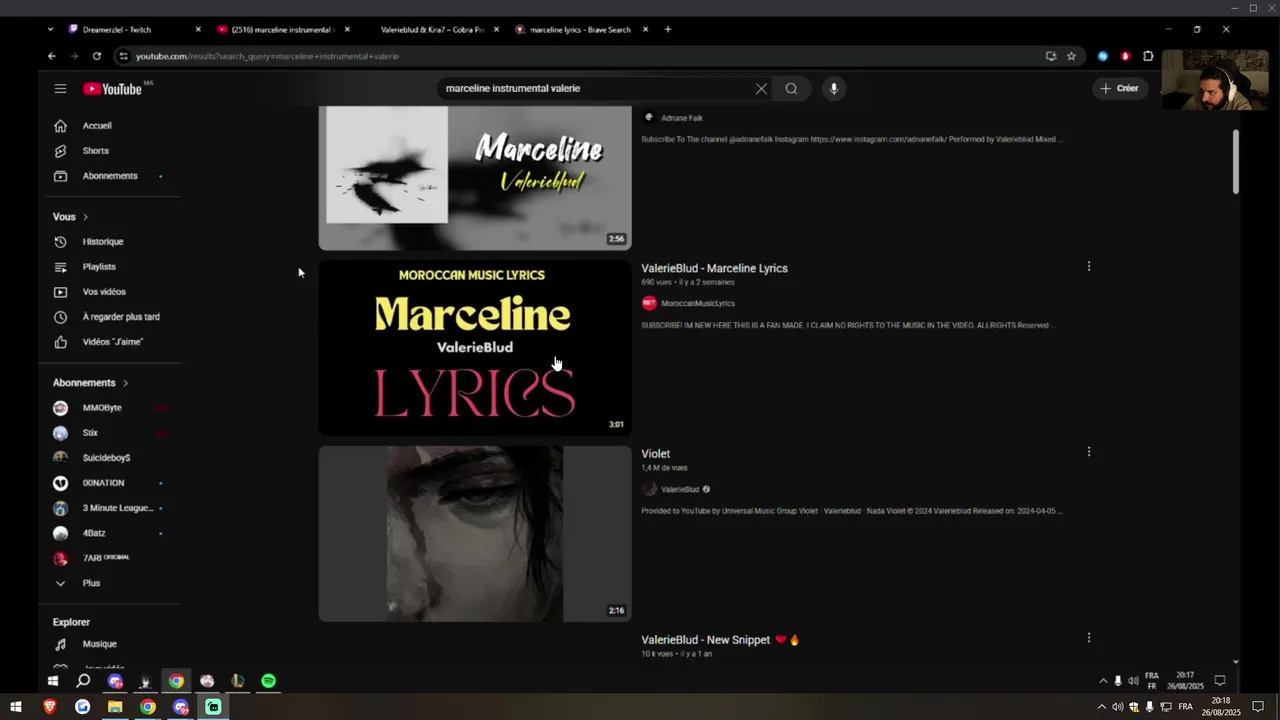Open the Streamlabs icon in the taskbar
This screenshot has width=1280, height=720.
[x=213, y=707]
